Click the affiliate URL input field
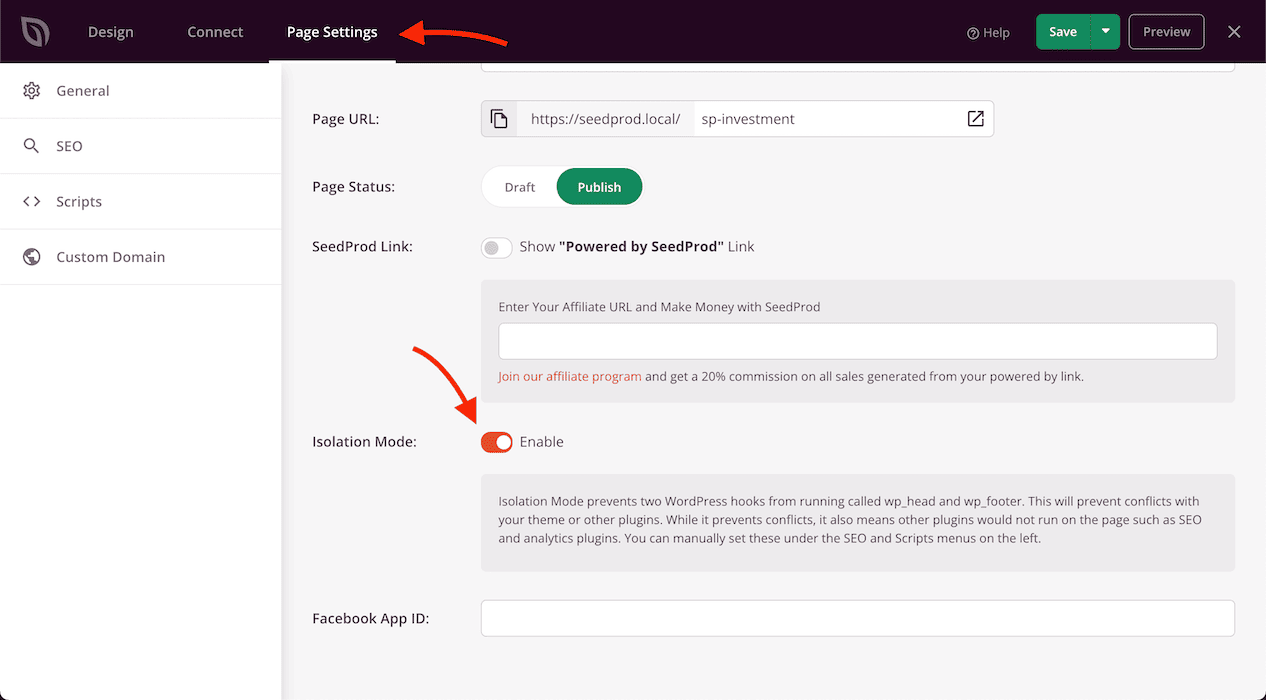Screen dimensions: 1266x700 [x=857, y=341]
